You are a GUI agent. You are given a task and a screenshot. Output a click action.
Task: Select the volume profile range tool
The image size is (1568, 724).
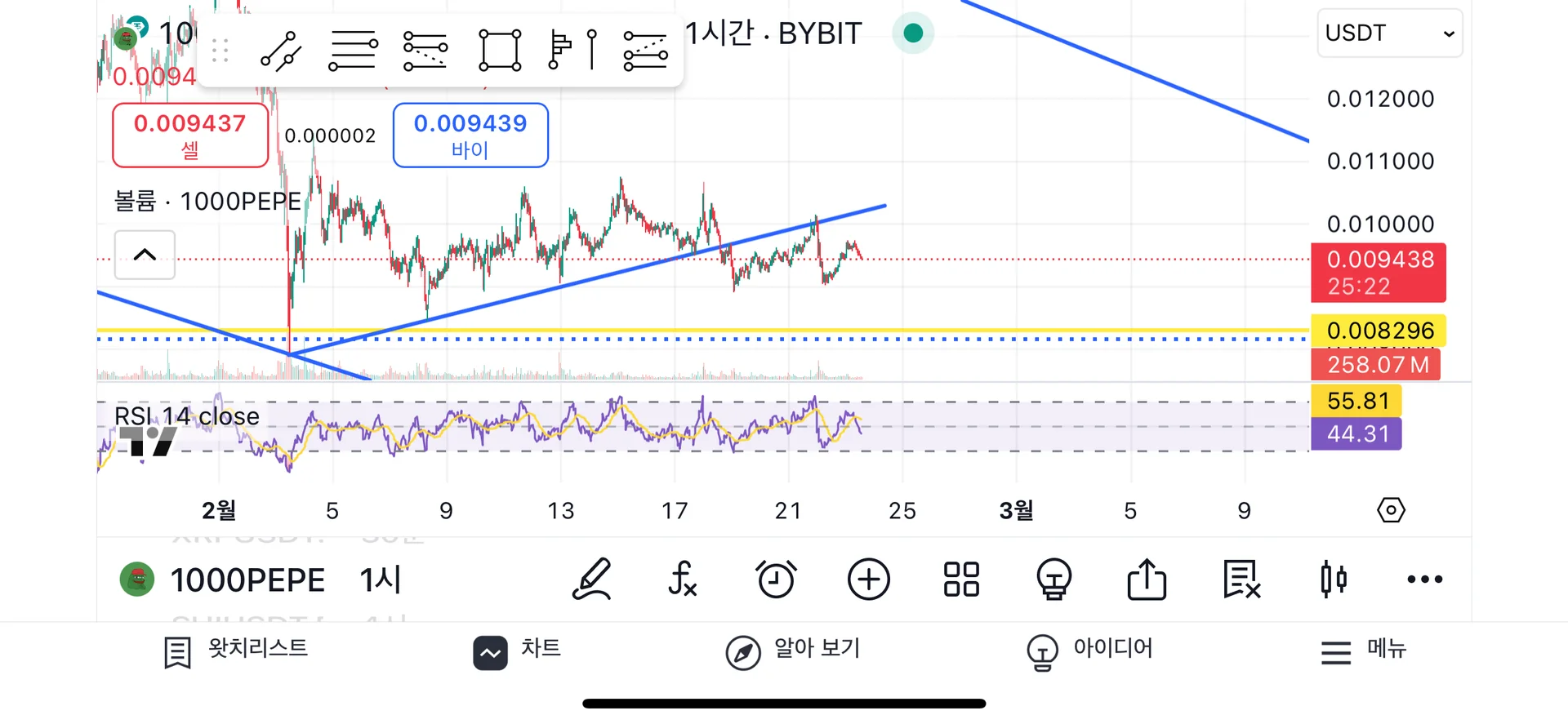click(572, 51)
